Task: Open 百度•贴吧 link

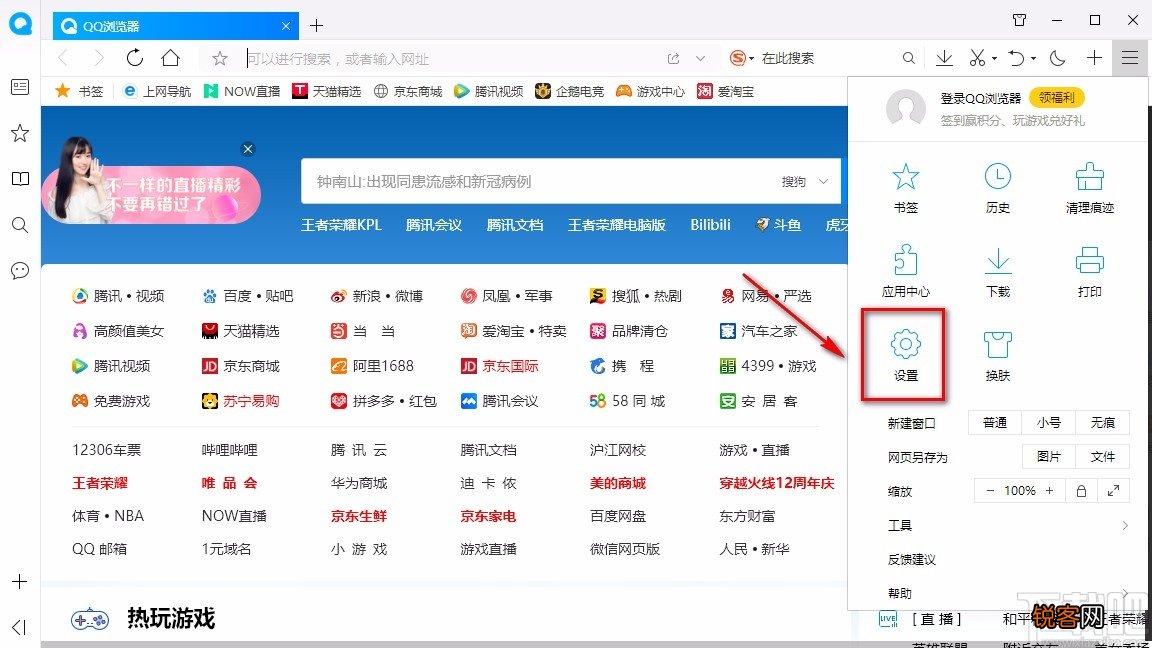Action: pyautogui.click(x=248, y=295)
